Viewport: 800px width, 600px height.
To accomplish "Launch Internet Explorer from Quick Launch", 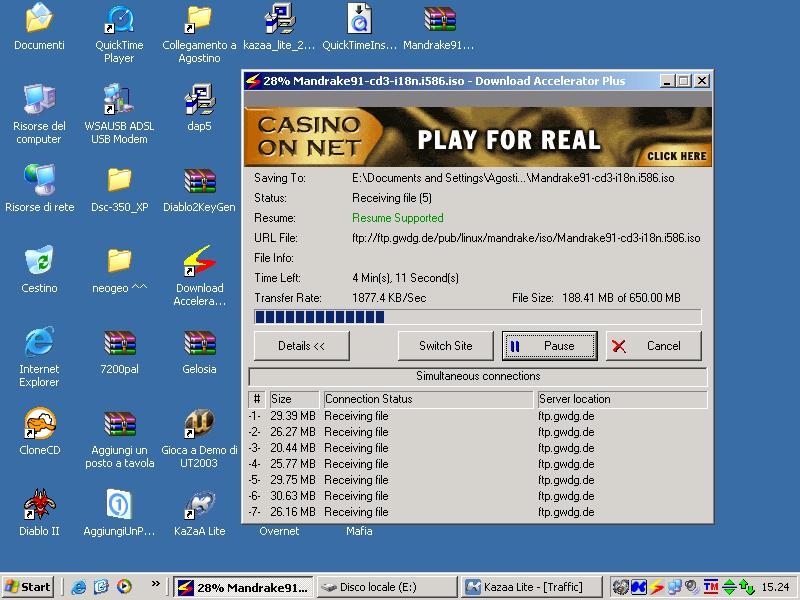I will [x=78, y=587].
